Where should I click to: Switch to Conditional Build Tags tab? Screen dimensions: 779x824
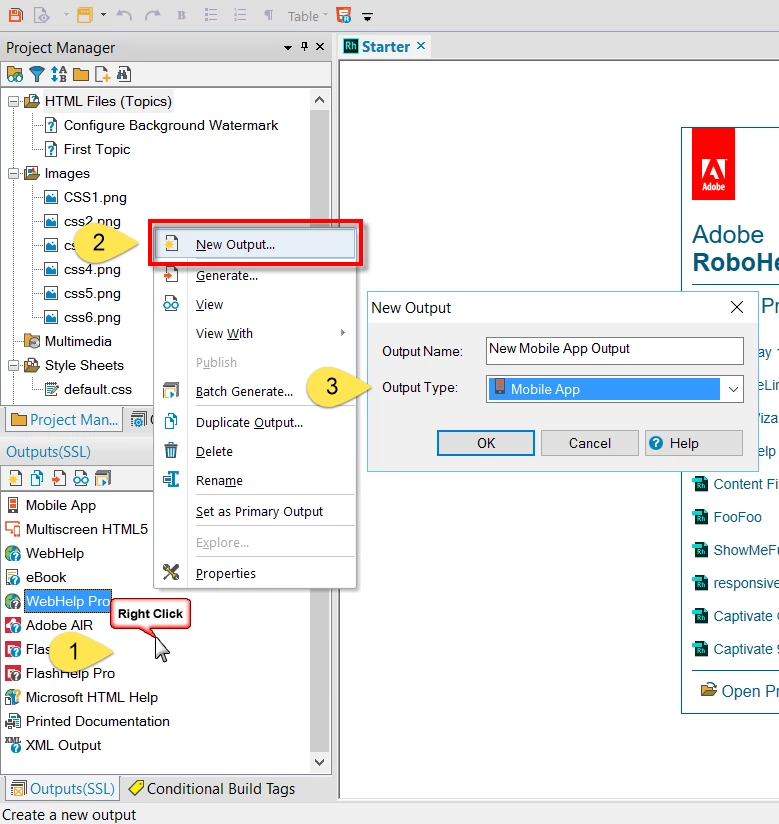(212, 789)
